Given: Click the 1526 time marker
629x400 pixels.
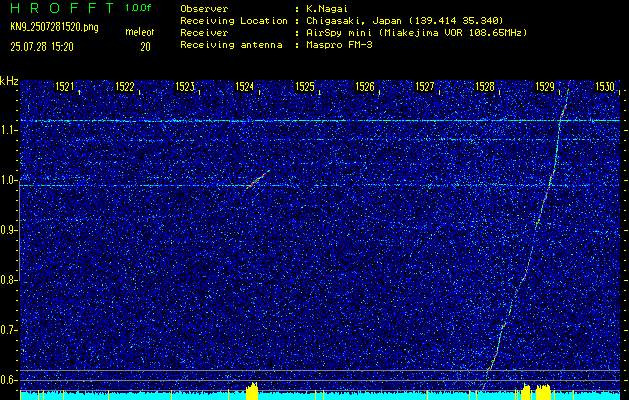Looking at the screenshot, I should (x=365, y=87).
